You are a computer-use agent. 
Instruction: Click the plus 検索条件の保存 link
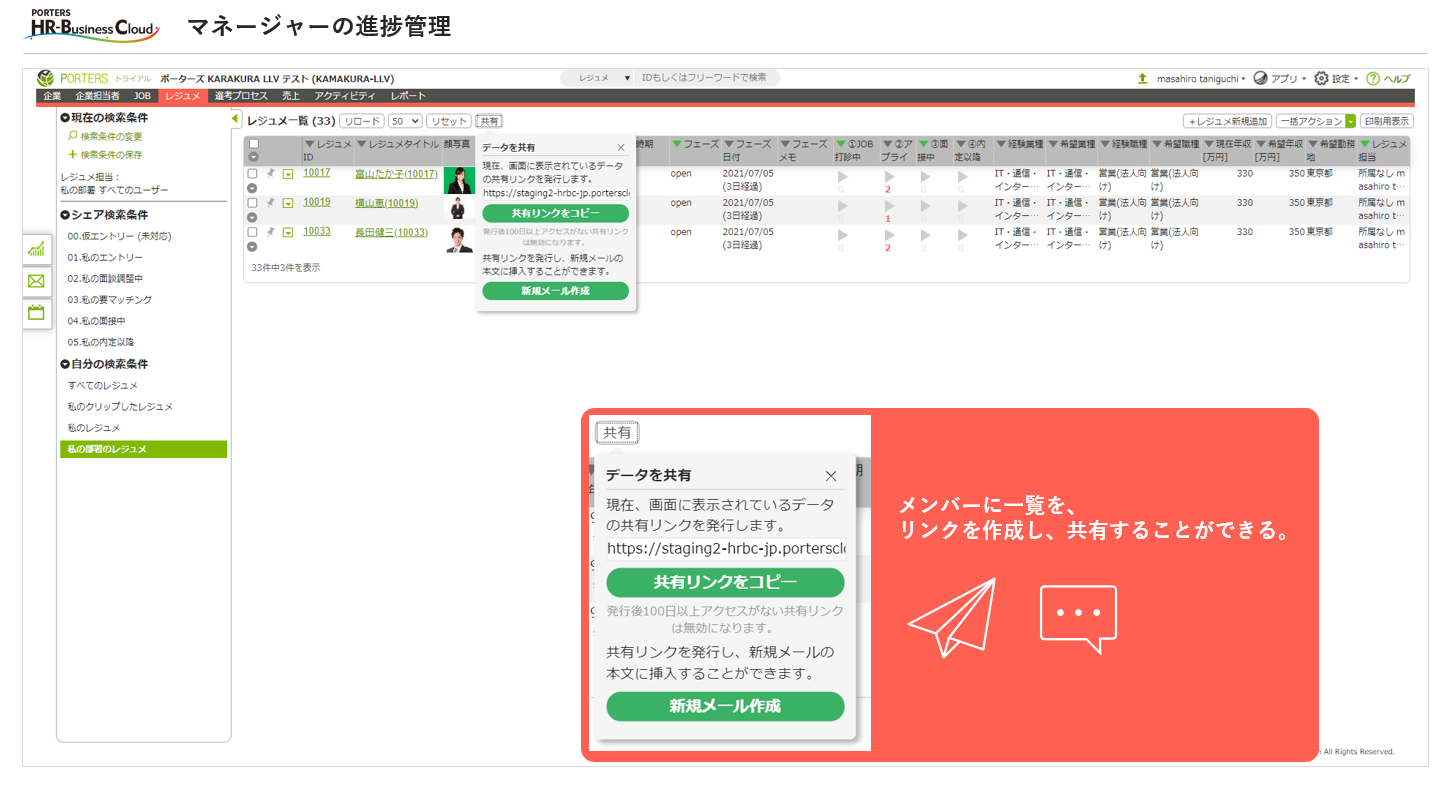[105, 155]
